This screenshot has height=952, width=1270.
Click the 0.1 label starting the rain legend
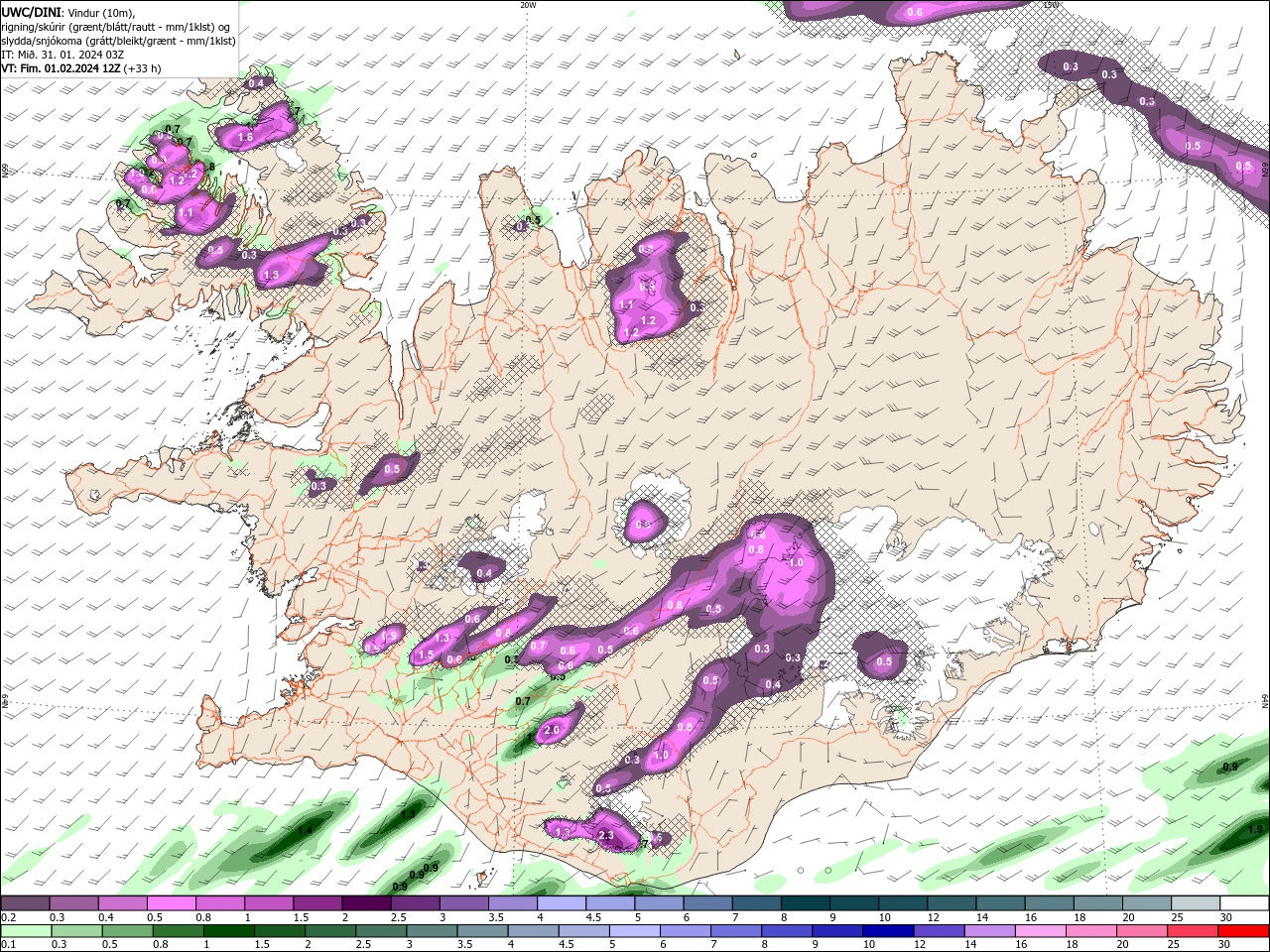click(x=8, y=945)
